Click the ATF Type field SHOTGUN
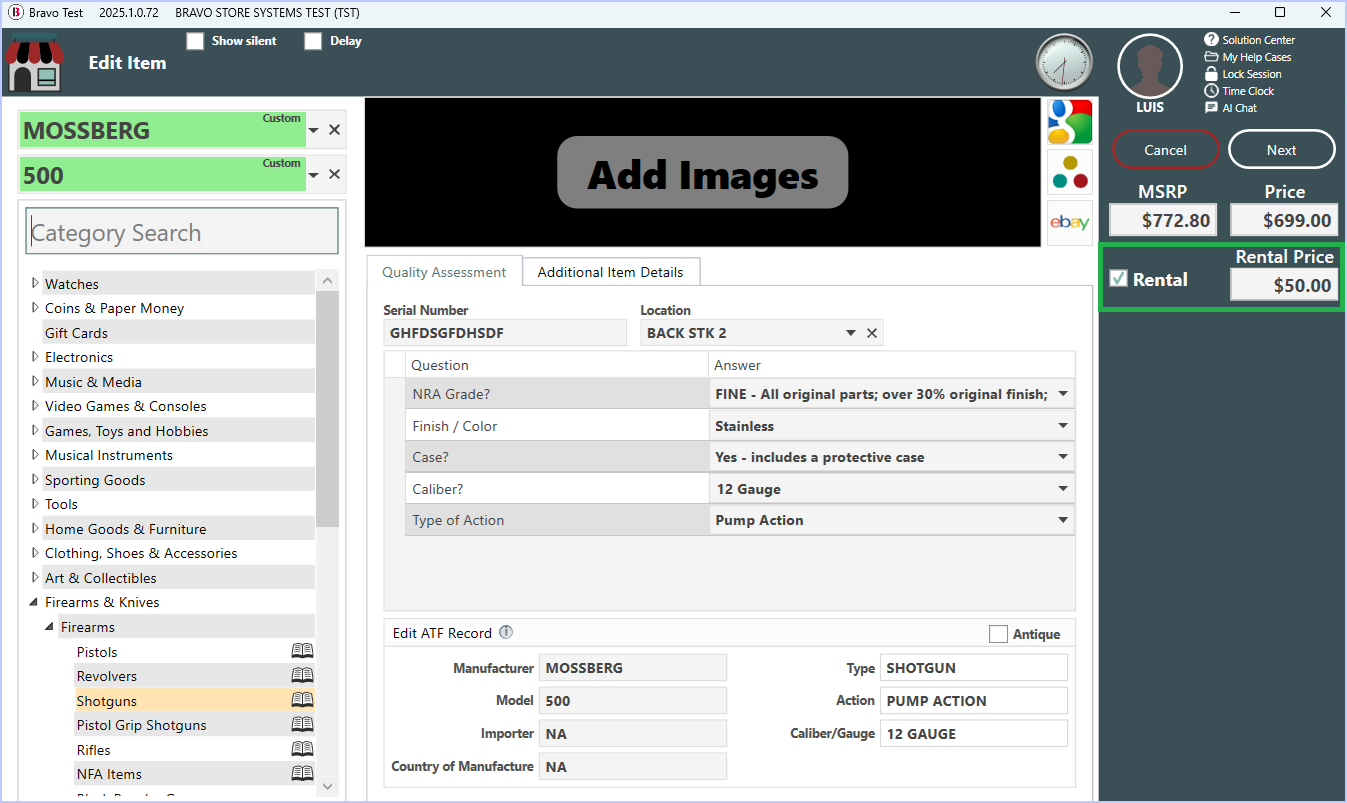Viewport: 1347px width, 803px height. (x=974, y=668)
